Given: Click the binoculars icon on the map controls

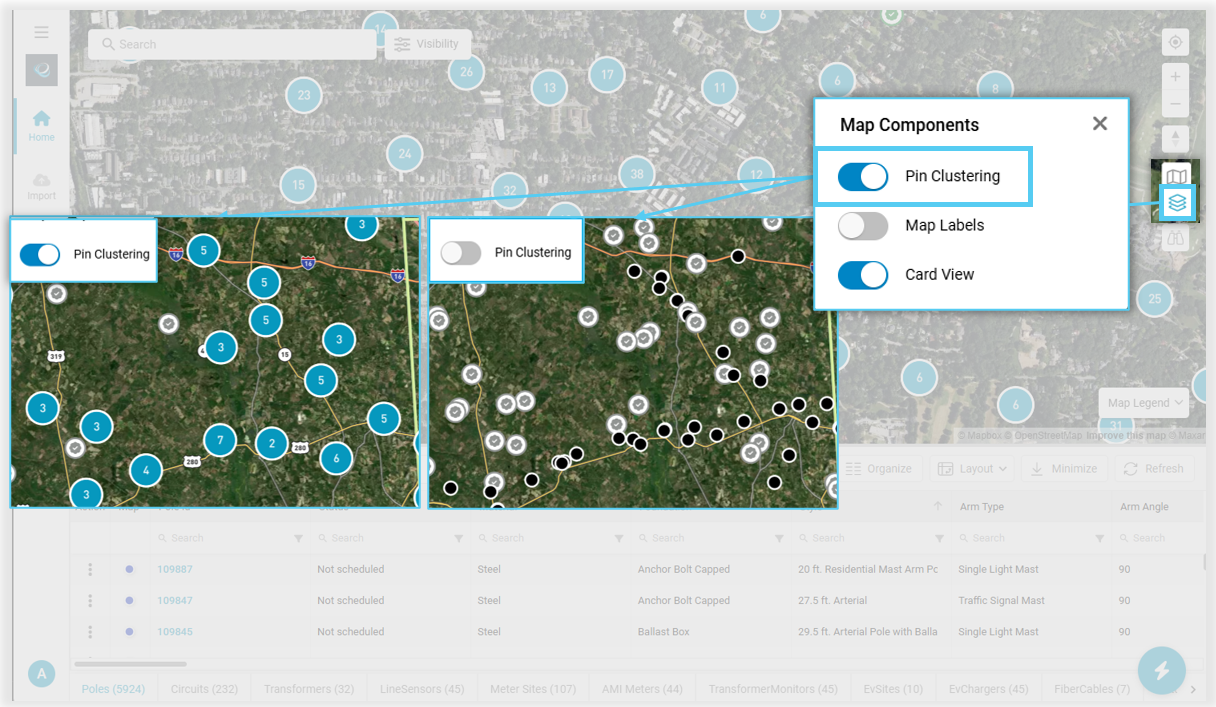Looking at the screenshot, I should (x=1176, y=238).
